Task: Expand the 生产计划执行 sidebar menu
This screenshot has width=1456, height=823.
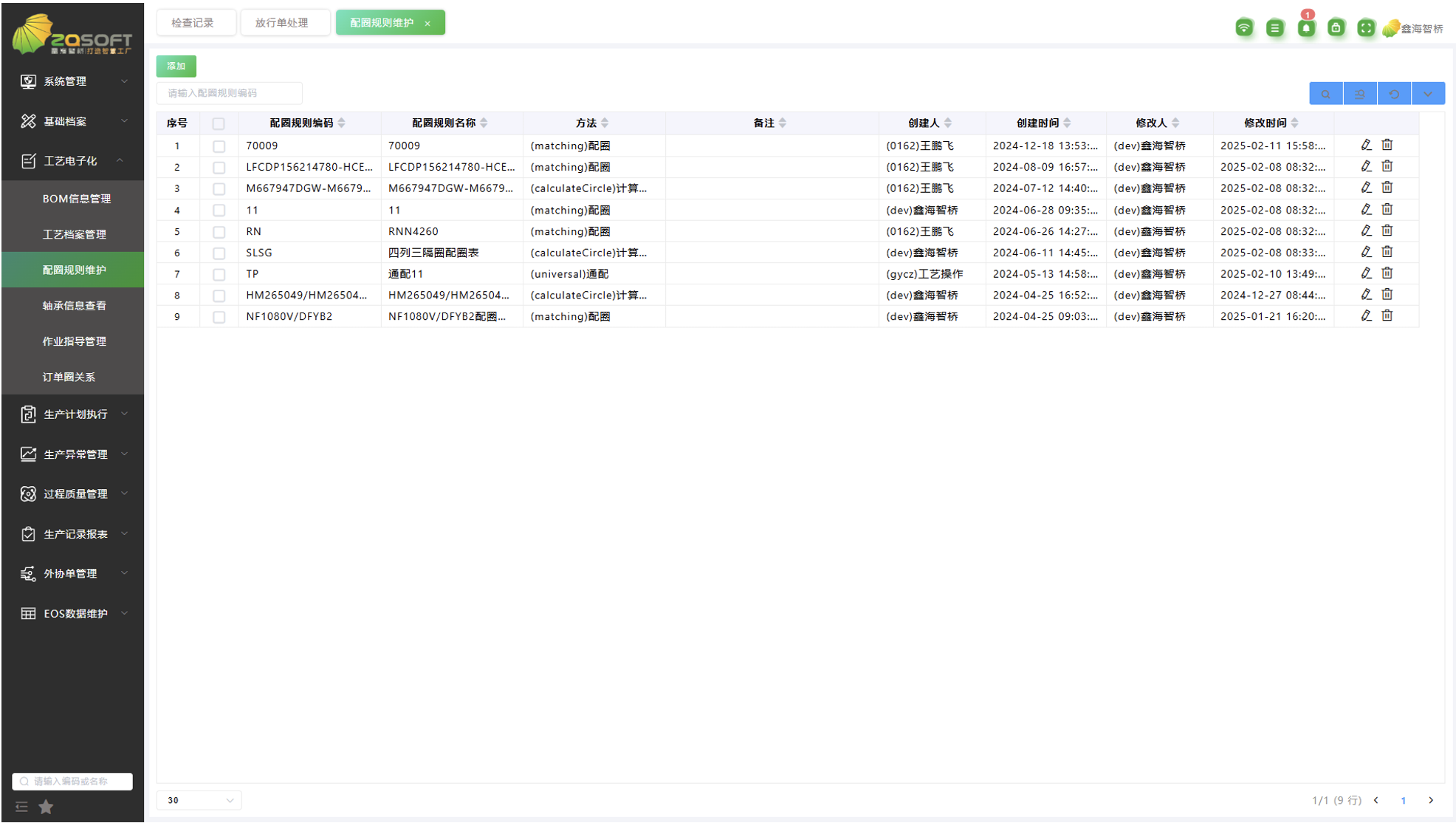Action: [72, 414]
